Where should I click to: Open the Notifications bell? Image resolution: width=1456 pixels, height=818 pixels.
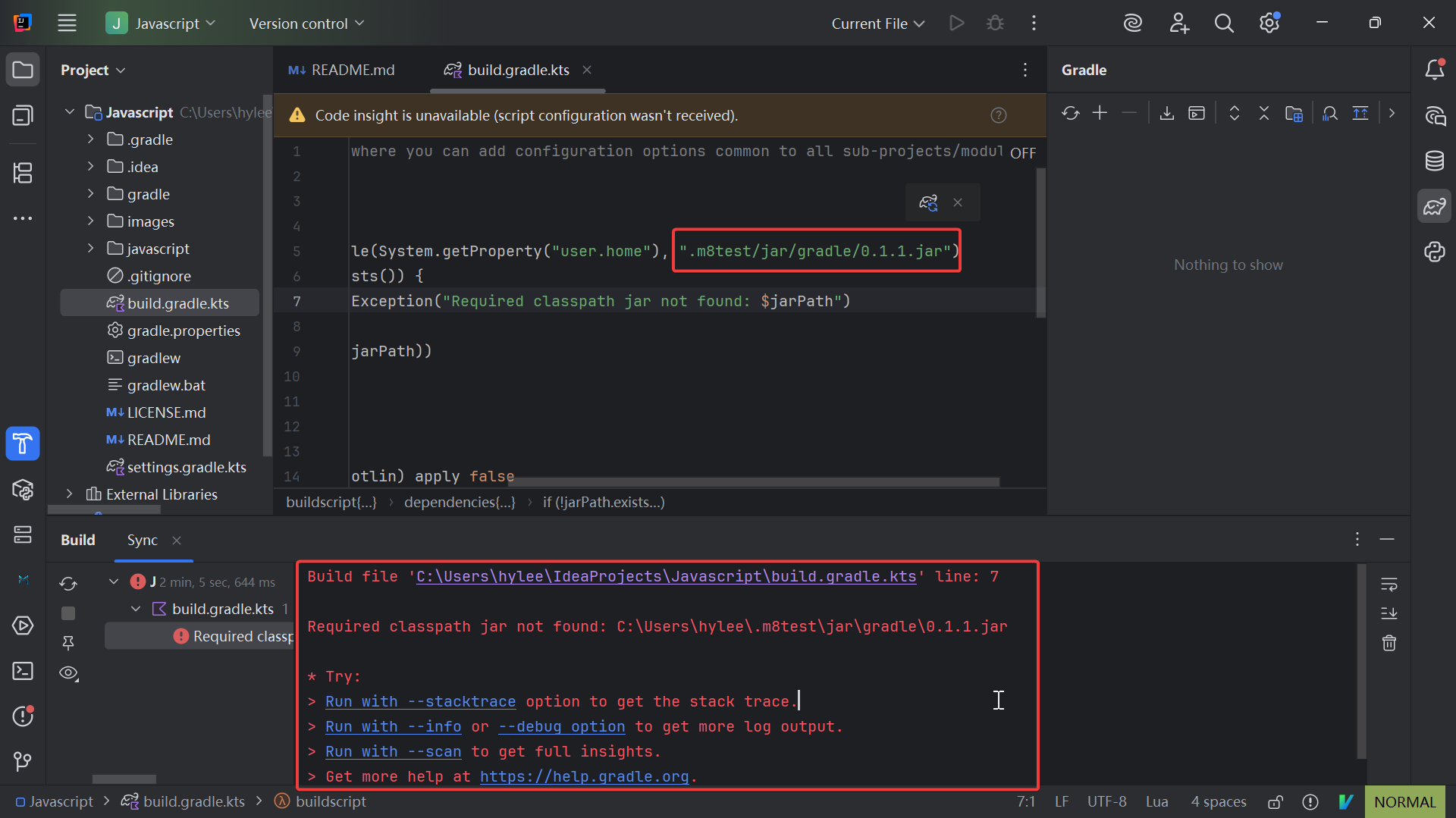[x=1435, y=69]
